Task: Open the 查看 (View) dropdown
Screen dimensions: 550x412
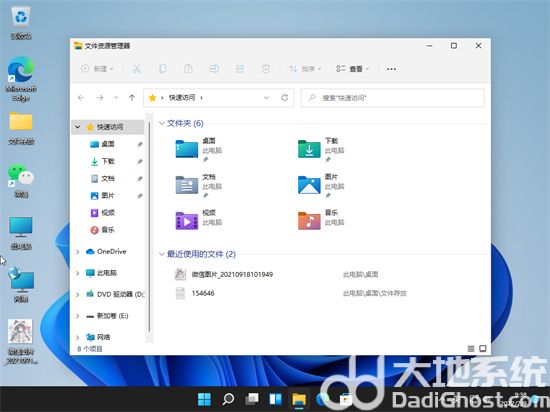Action: 353,69
